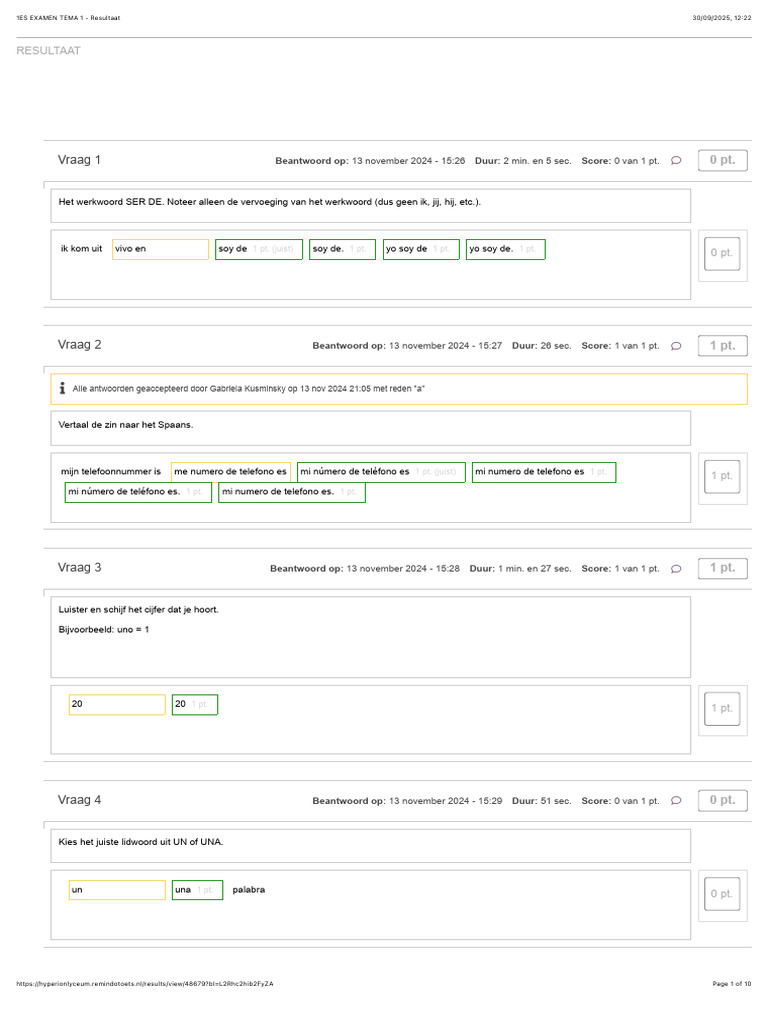Screen dimensions: 768x1024
Task: Click the word 'palabra' in Vraag 4
Action: point(249,890)
